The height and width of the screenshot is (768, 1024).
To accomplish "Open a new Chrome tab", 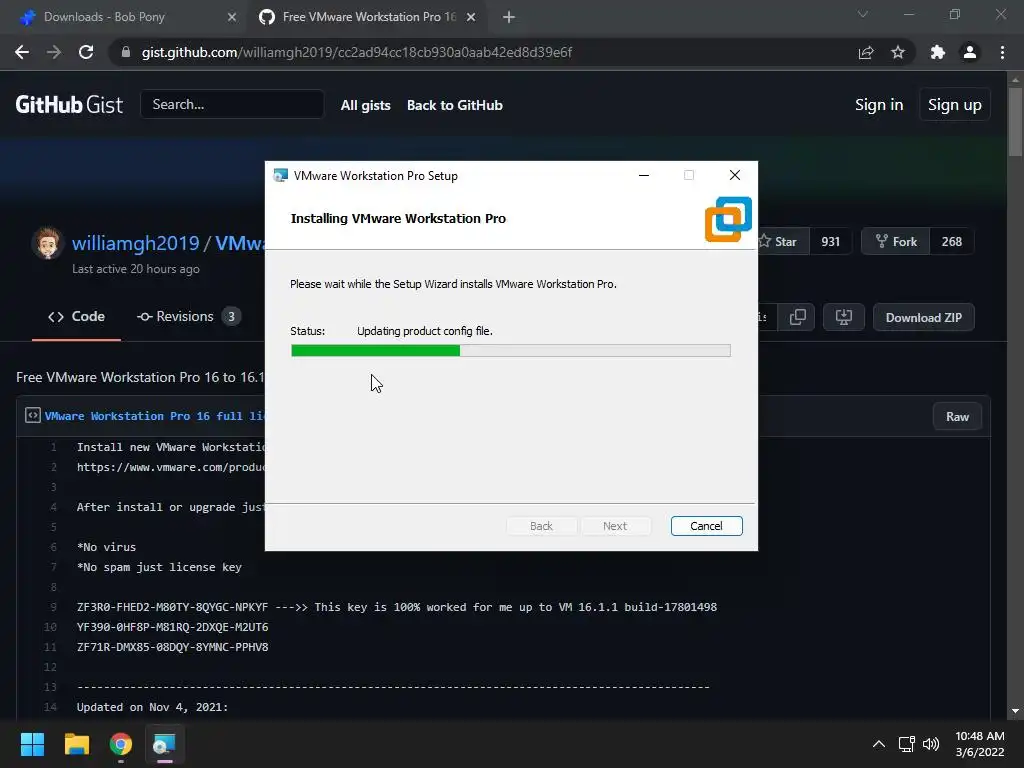I will pos(509,17).
